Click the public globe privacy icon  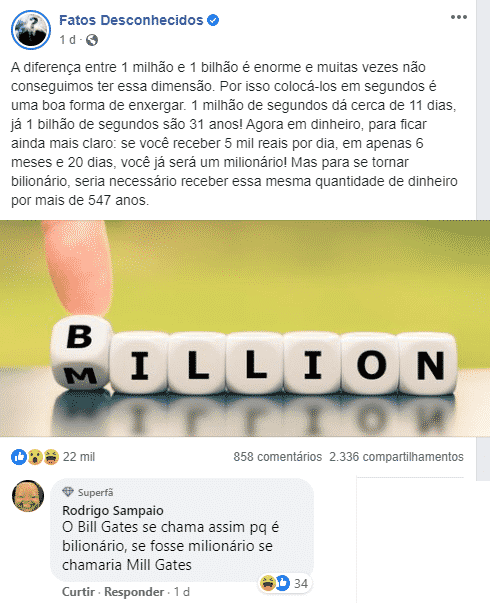(92, 40)
